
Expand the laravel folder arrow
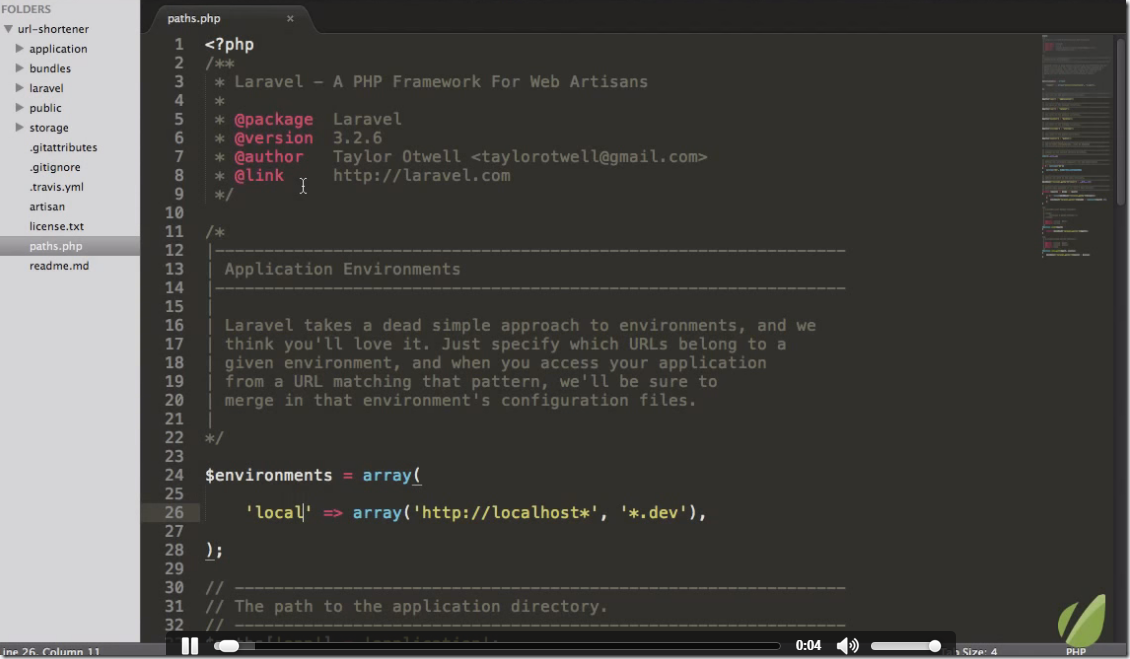click(19, 87)
